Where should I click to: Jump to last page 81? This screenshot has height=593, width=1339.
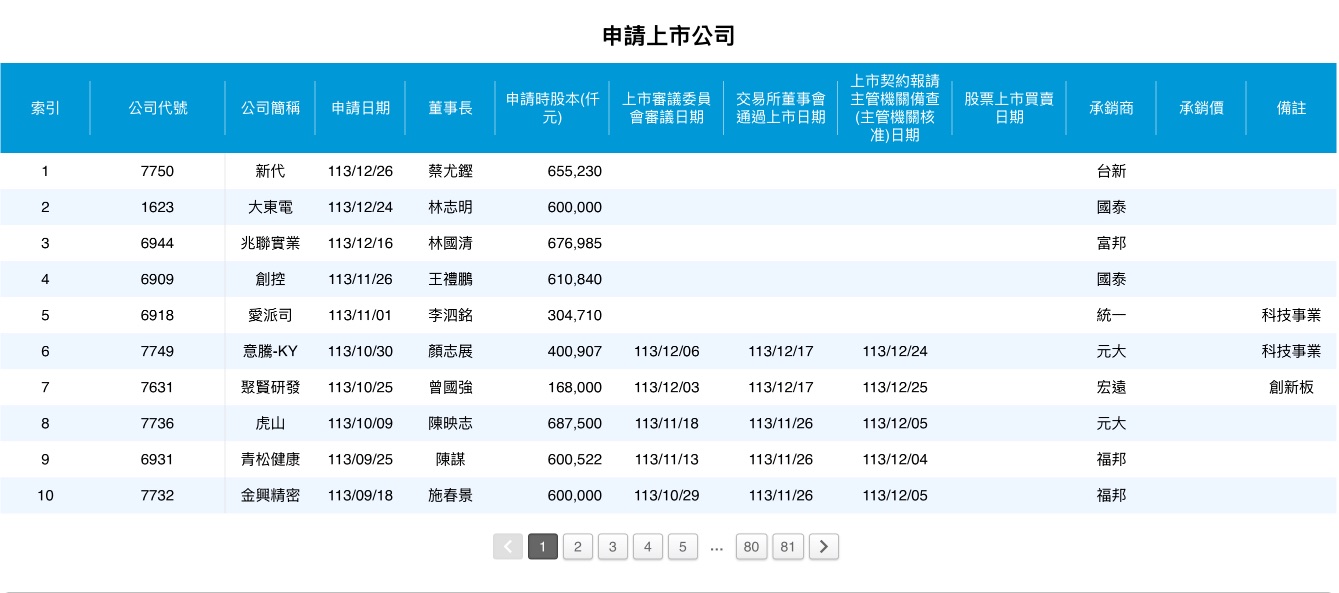(788, 546)
